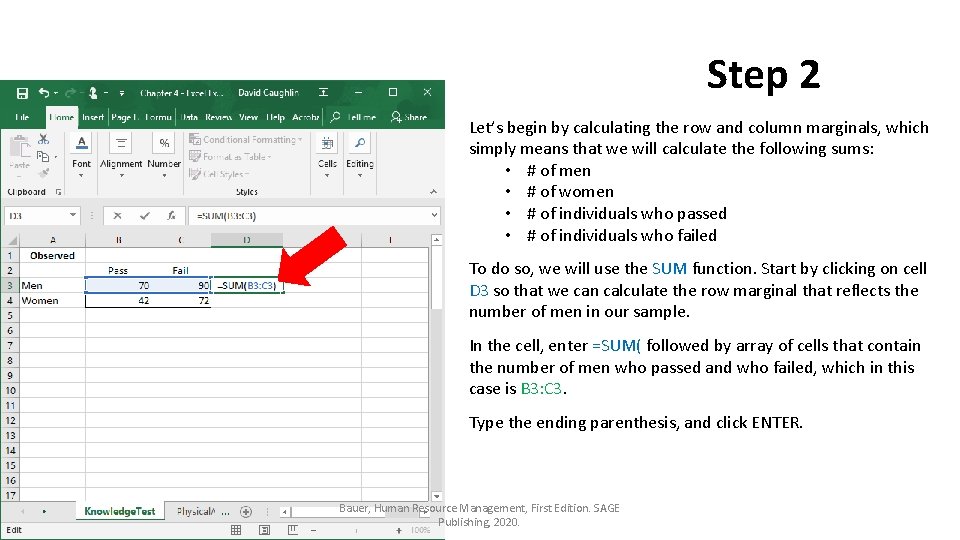960x540 pixels.
Task: Open Insert Function fx icon
Action: pos(171,216)
